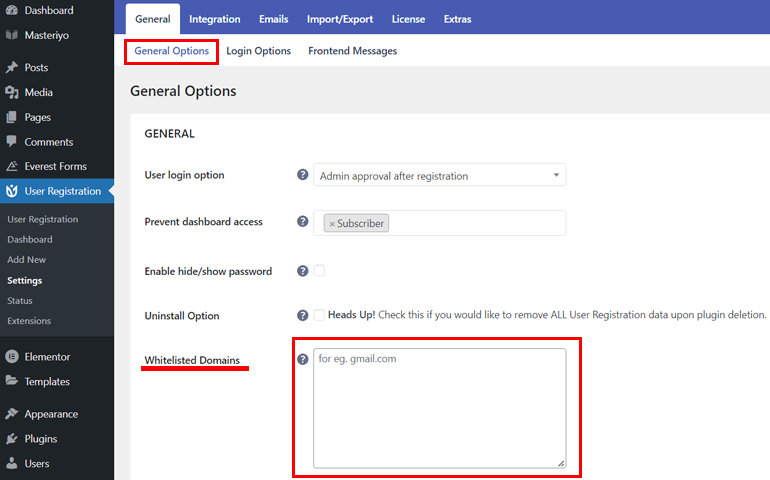Enable the hide/show password checkbox
This screenshot has height=480, width=770.
(319, 271)
